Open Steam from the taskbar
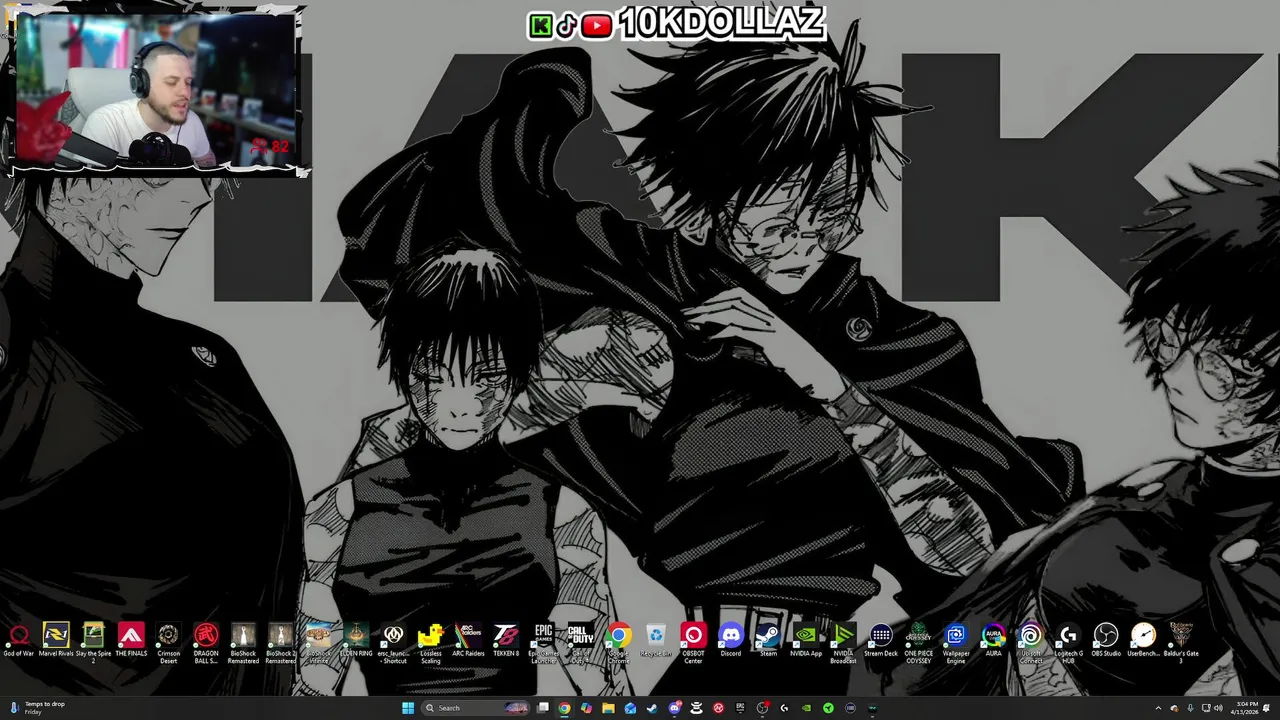The width and height of the screenshot is (1280, 720). (x=652, y=708)
